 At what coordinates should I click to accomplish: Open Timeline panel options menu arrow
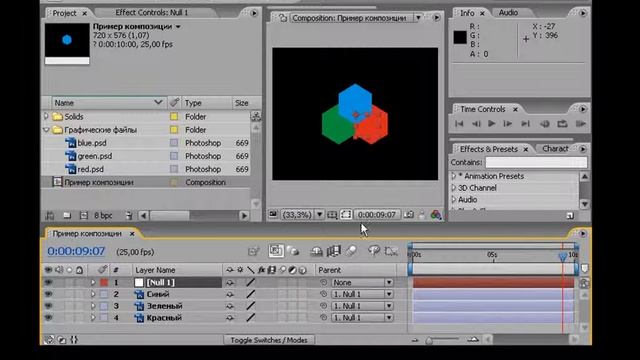click(x=583, y=233)
